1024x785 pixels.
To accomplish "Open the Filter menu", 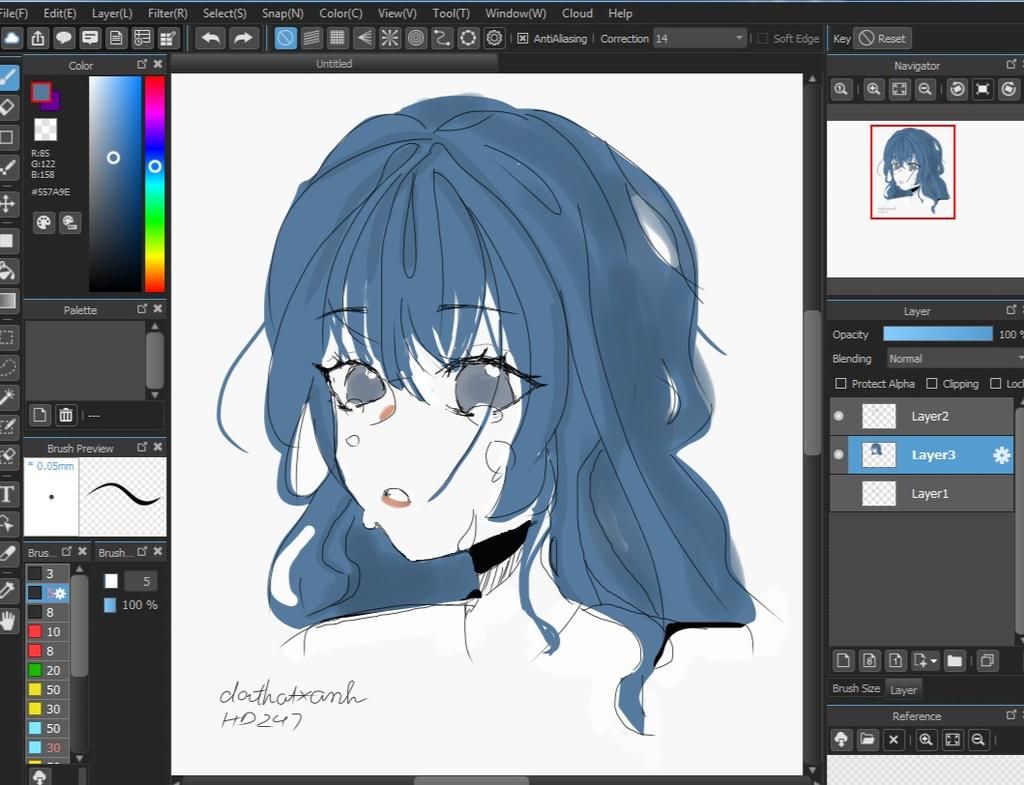I will click(168, 13).
